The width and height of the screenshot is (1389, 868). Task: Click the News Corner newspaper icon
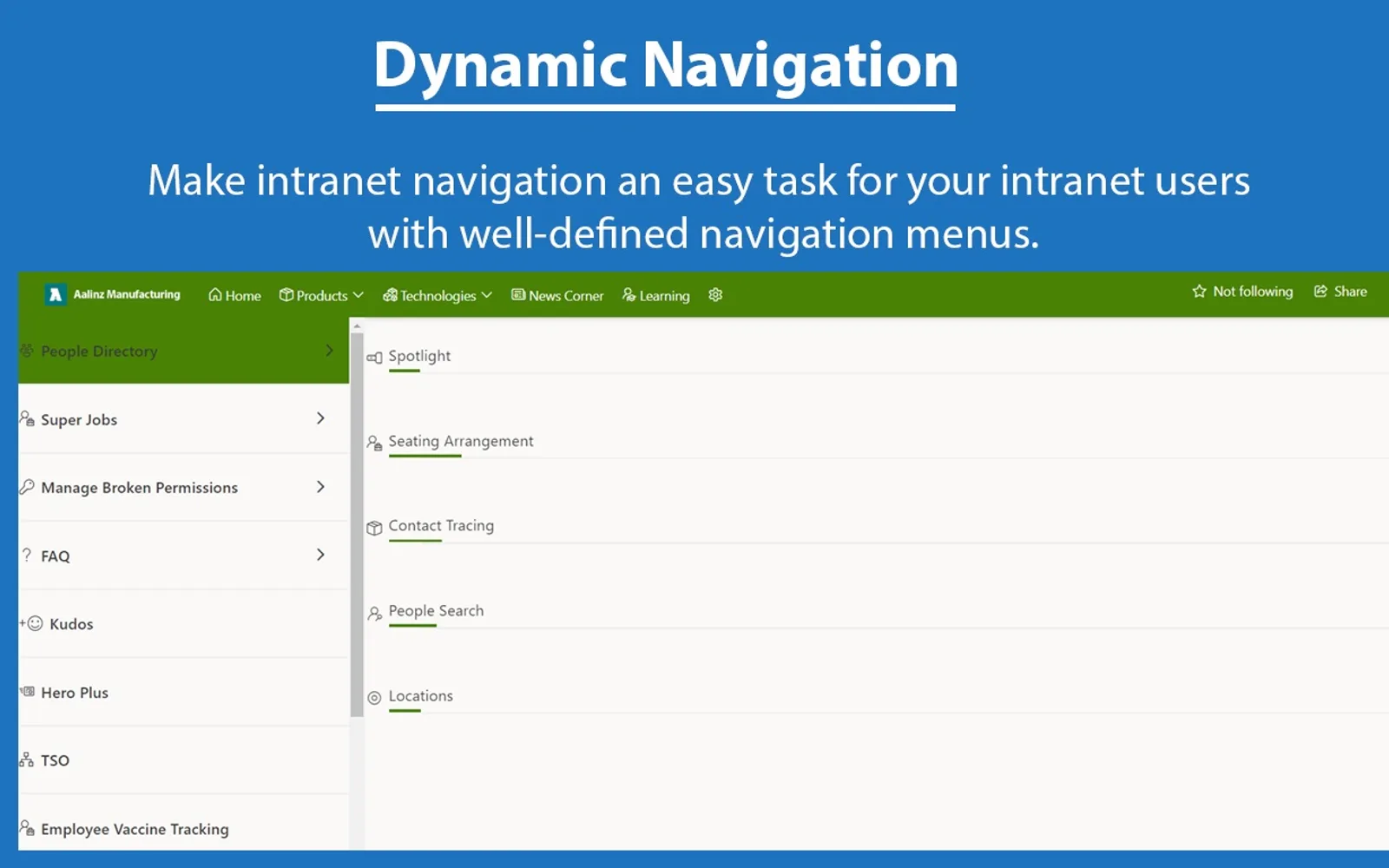click(x=518, y=295)
